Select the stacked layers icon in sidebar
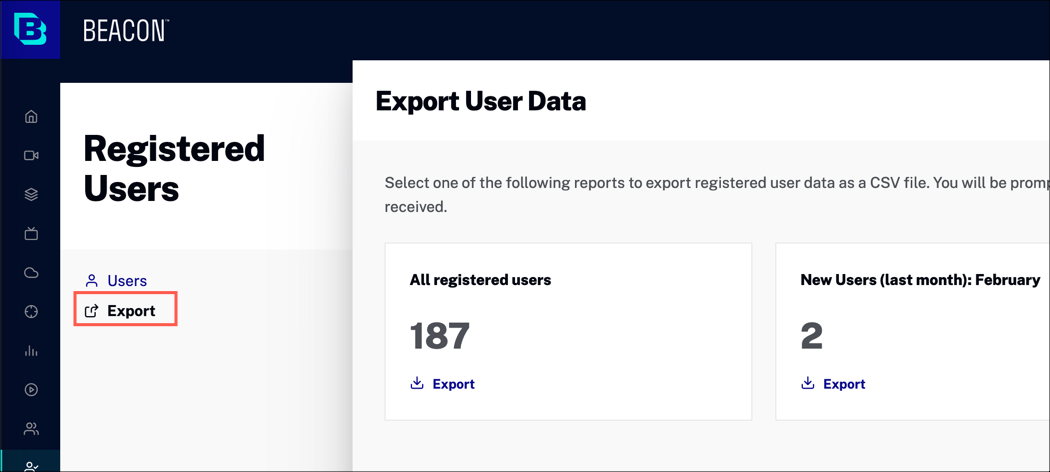Screen dimensions: 1050x472 coord(31,195)
